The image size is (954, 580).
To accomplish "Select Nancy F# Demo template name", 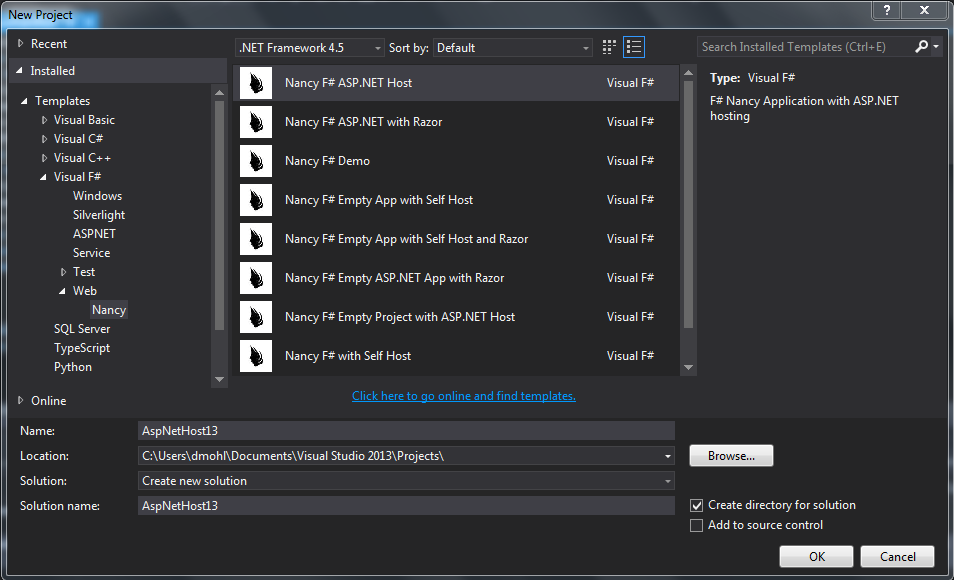I will pos(327,161).
